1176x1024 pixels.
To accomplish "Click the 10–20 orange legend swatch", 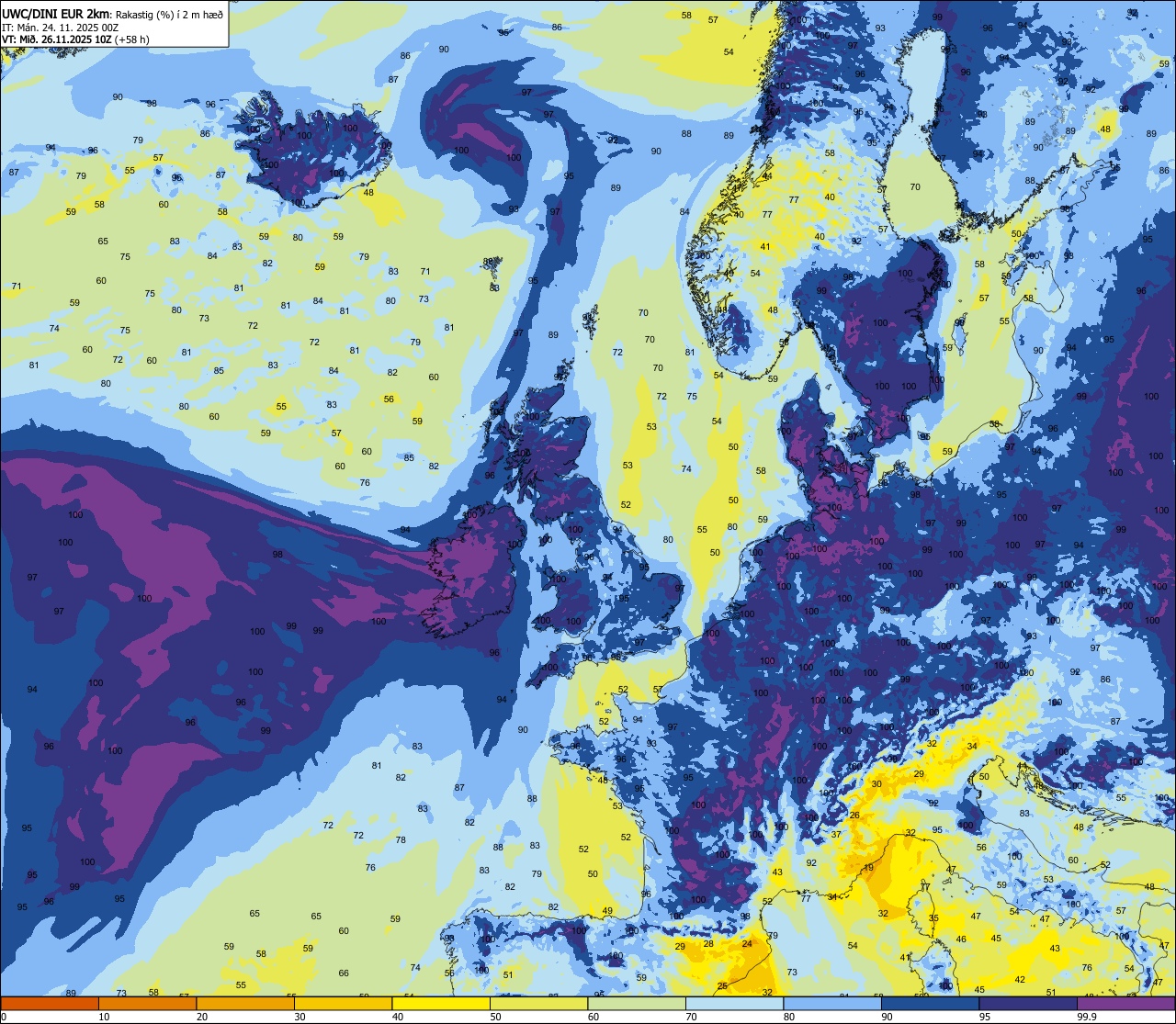I will coord(147,1004).
